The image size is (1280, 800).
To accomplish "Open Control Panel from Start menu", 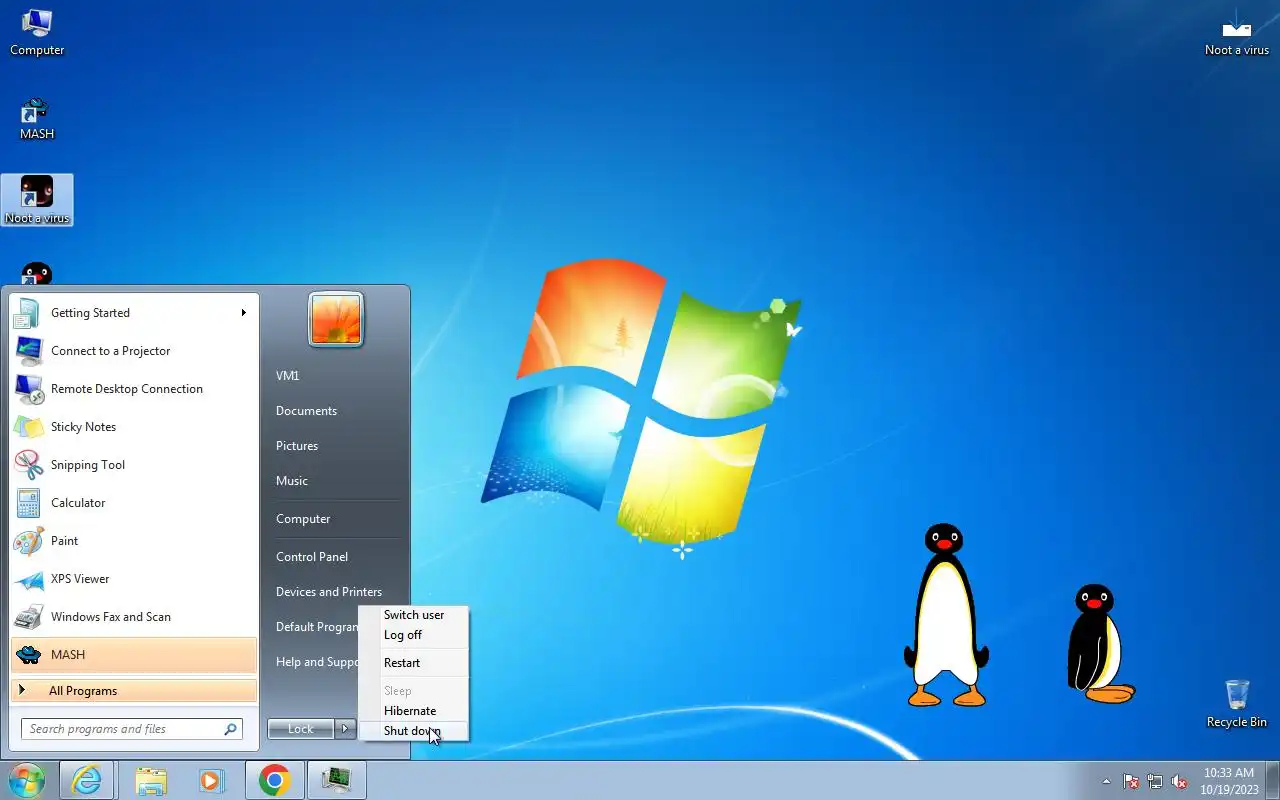I will 312,557.
